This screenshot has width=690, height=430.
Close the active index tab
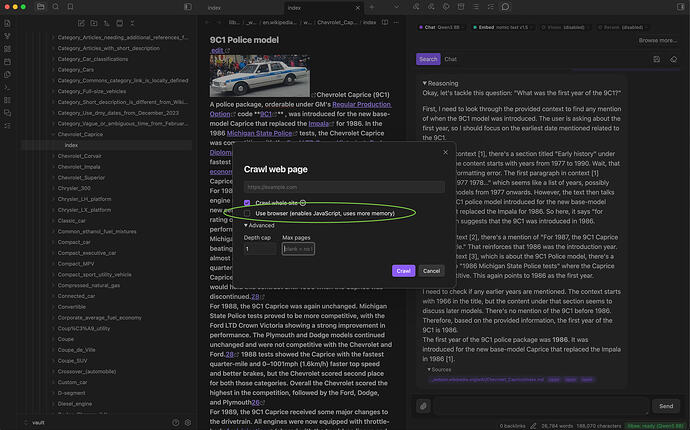click(x=357, y=7)
